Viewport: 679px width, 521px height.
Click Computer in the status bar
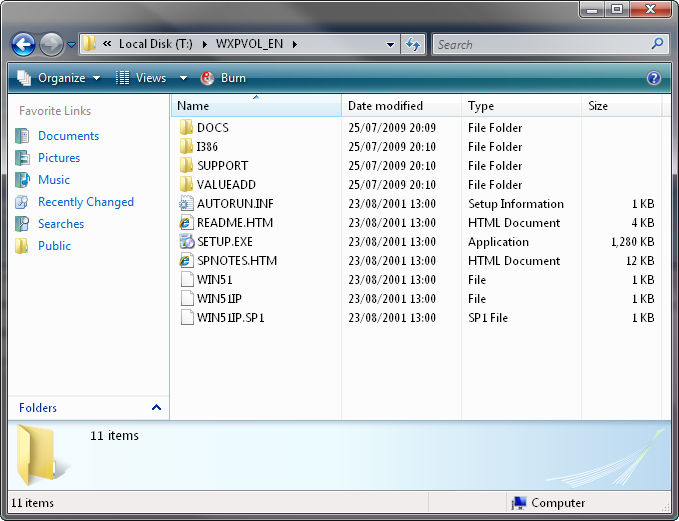click(x=548, y=503)
